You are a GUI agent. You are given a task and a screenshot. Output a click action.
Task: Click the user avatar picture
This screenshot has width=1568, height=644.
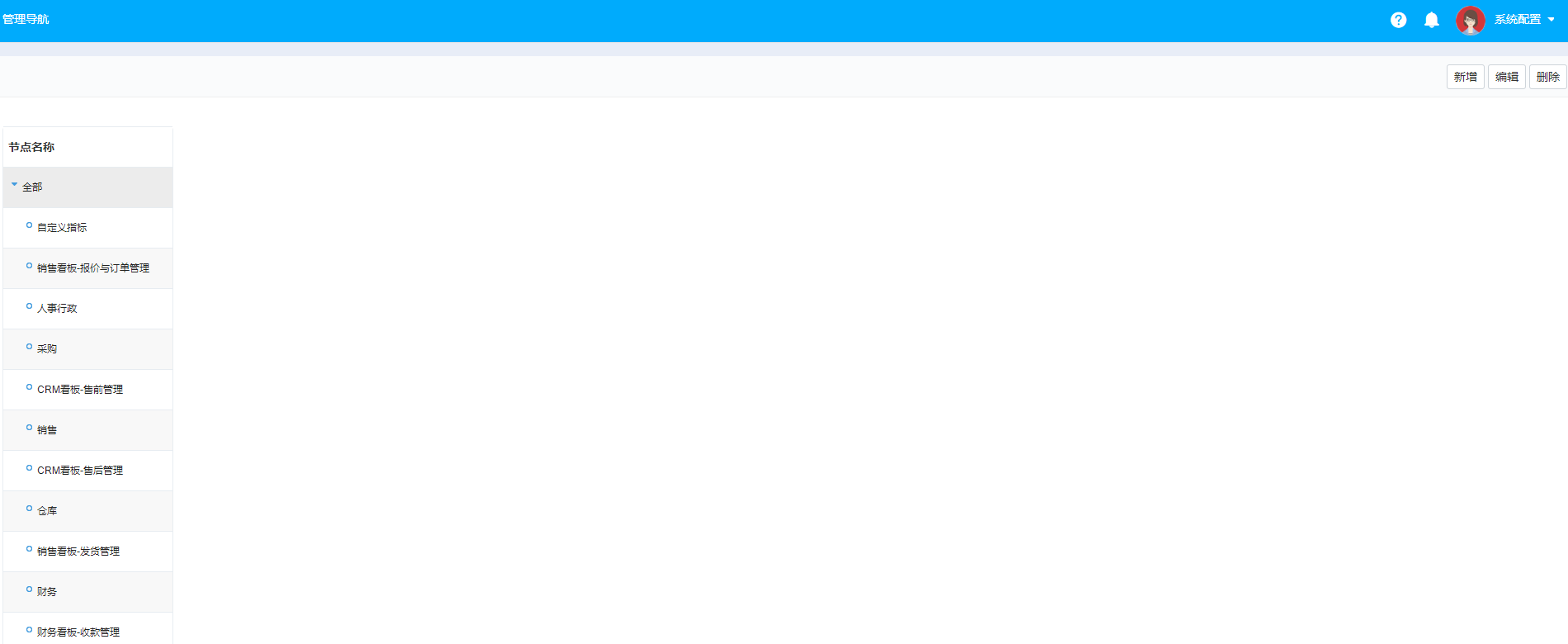pos(1470,20)
